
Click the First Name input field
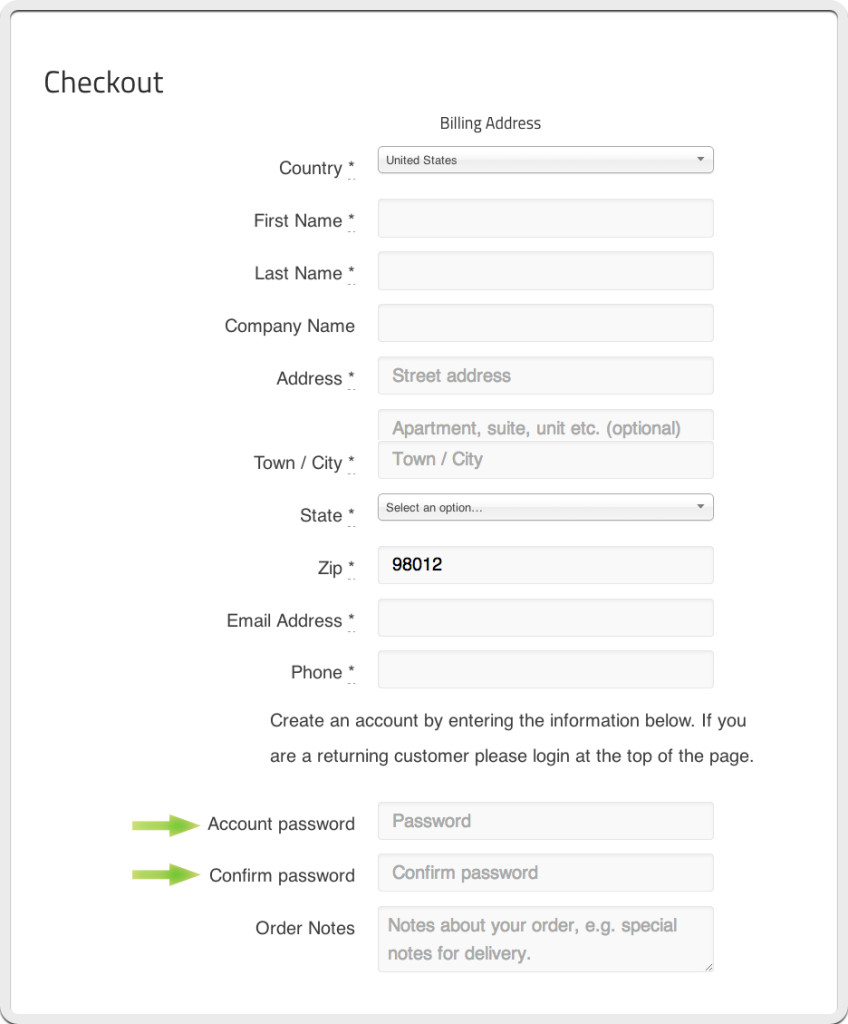pos(546,218)
